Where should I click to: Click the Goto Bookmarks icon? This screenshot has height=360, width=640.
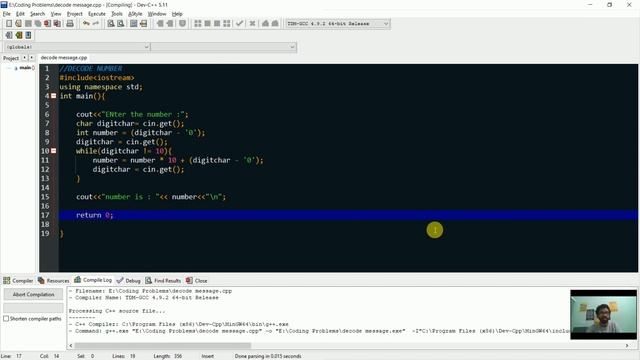click(x=28, y=35)
